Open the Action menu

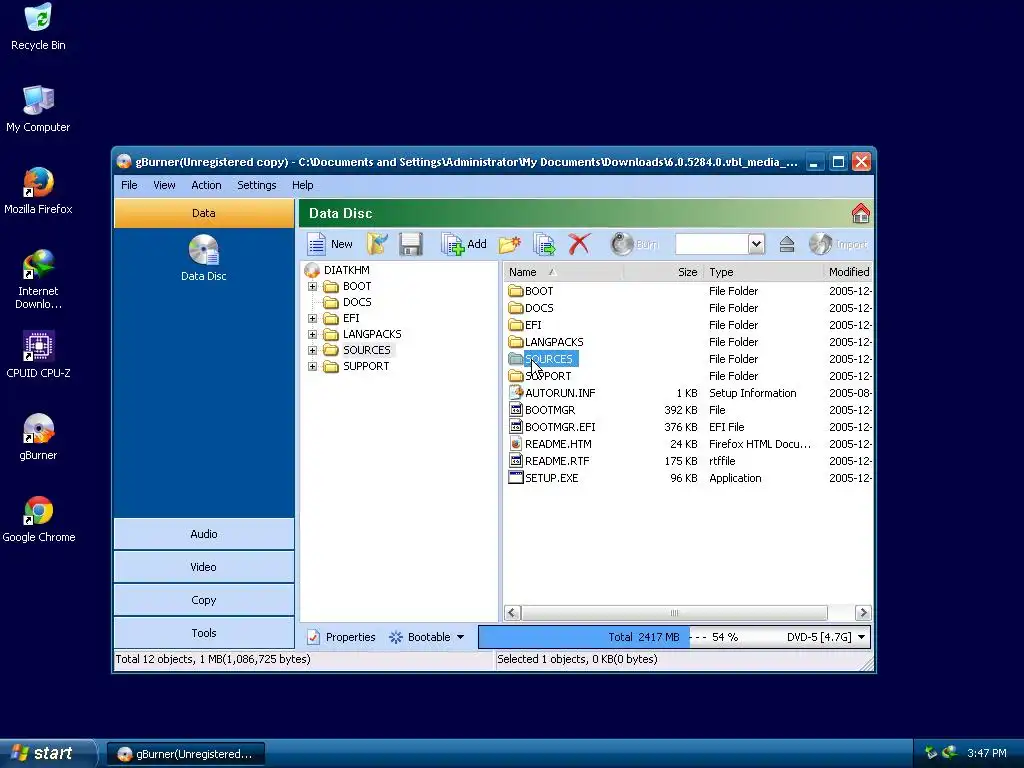point(206,185)
